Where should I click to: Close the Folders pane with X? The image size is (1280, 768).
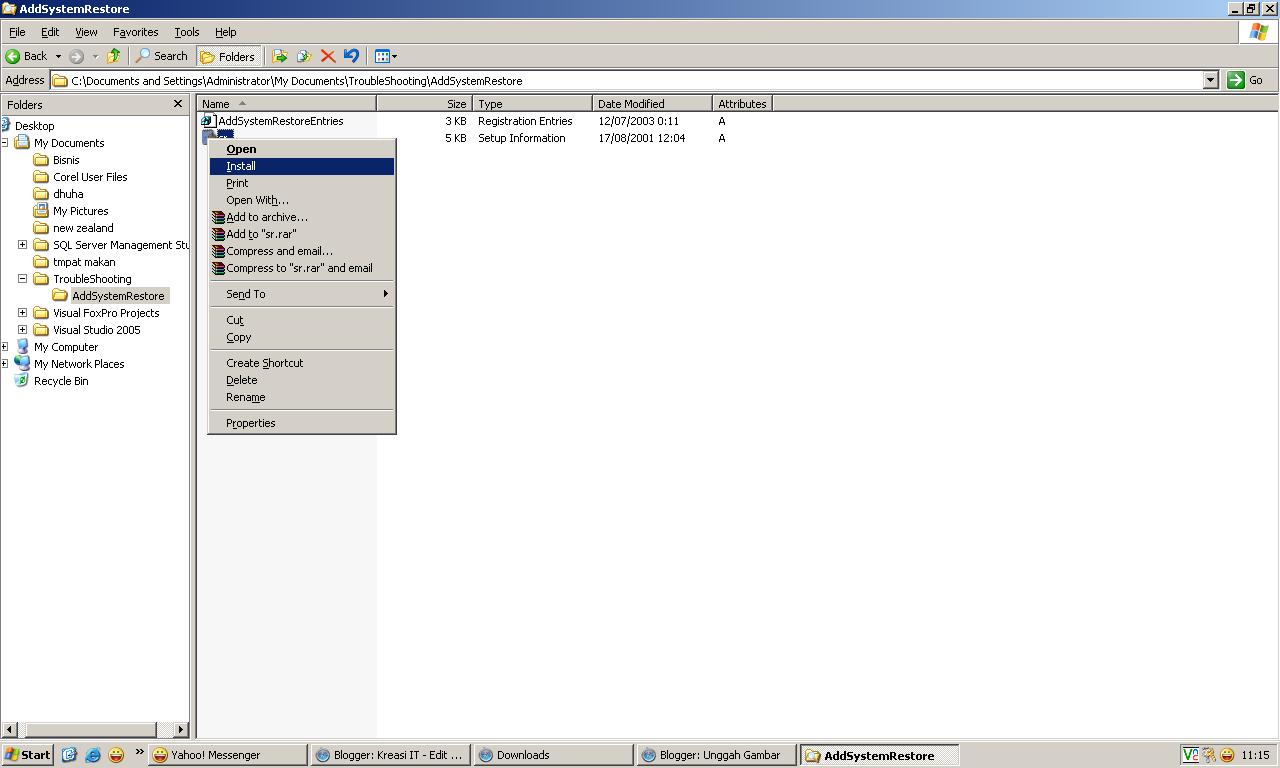click(x=178, y=104)
